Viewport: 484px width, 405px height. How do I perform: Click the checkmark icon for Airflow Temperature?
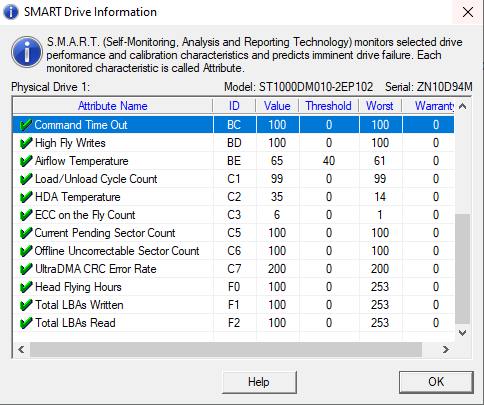(x=26, y=161)
